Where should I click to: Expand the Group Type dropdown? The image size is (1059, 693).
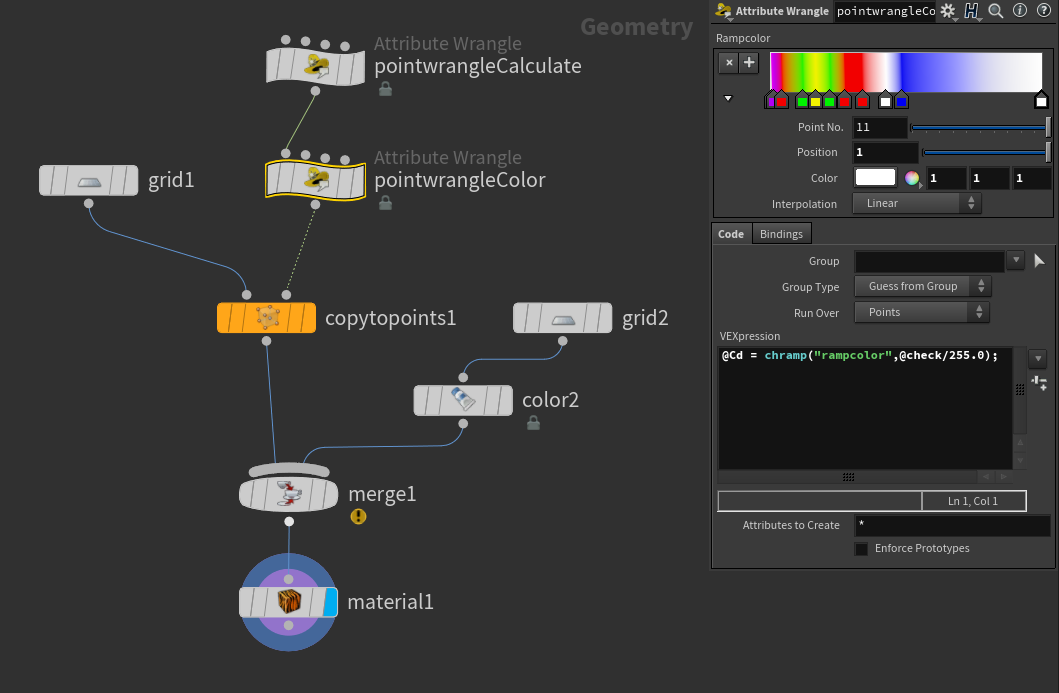(921, 286)
